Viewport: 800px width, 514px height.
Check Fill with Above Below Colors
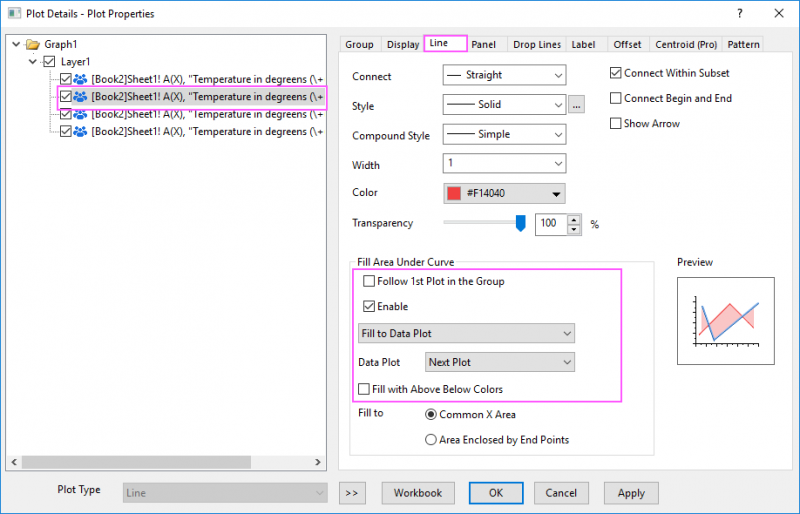pyautogui.click(x=364, y=389)
